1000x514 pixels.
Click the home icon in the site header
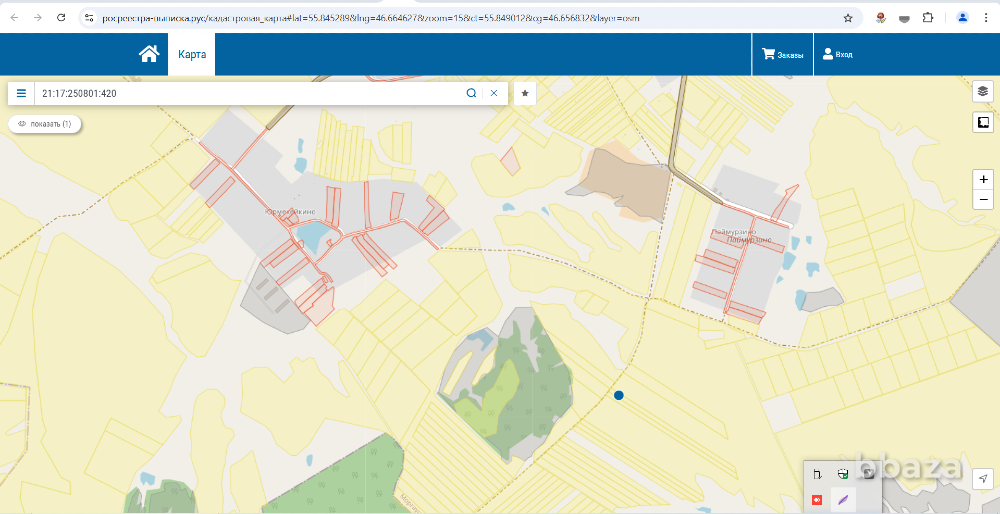tap(149, 54)
